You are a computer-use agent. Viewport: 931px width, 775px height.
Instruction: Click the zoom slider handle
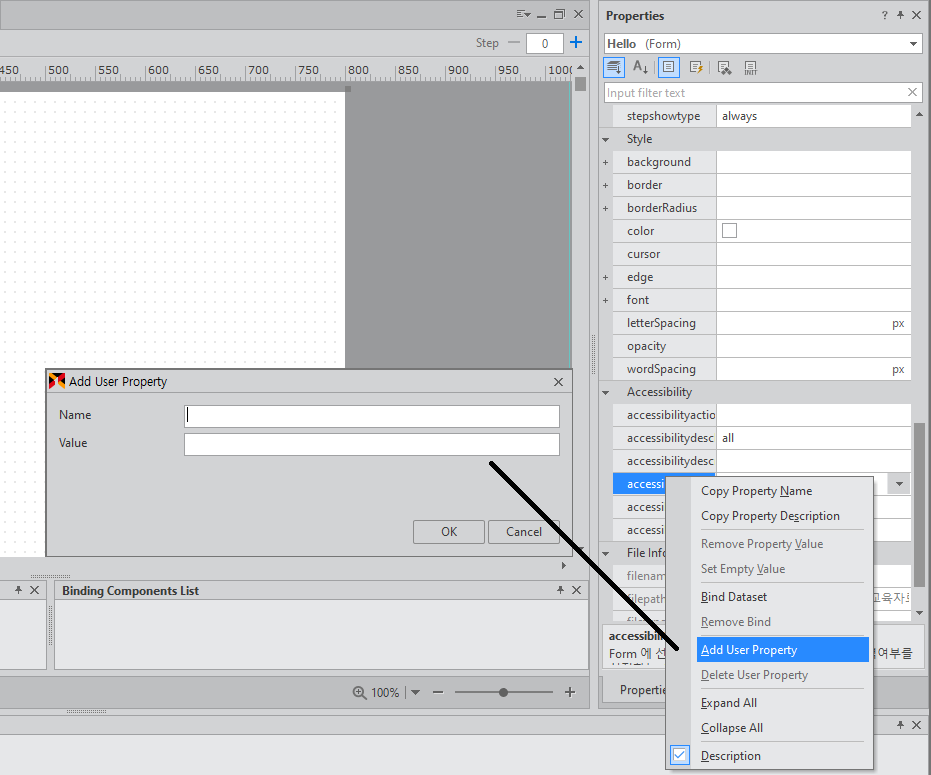coord(503,692)
